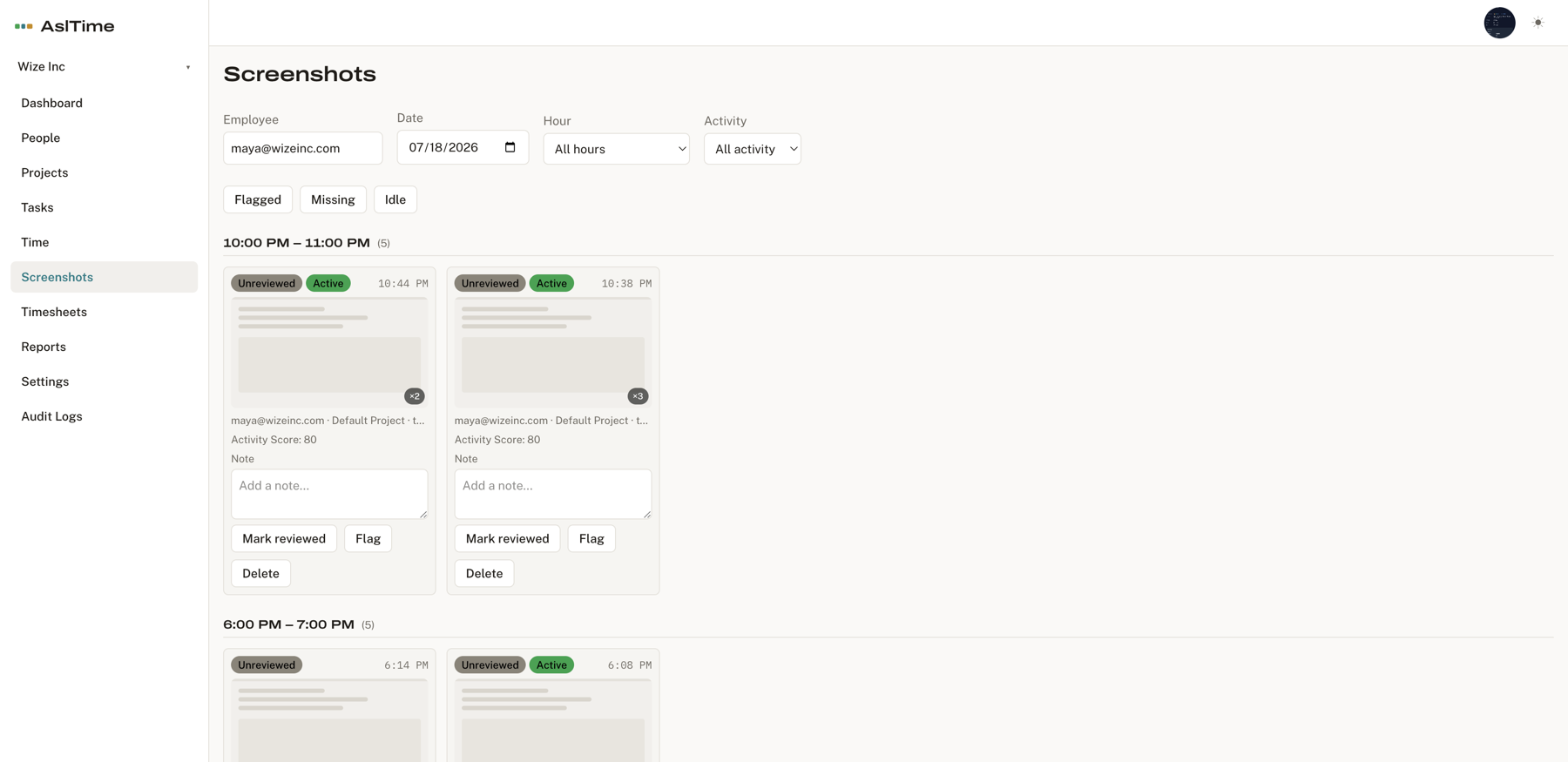Screen dimensions: 1568x762
Task: Click the 10:00 PM – 11:00 PM group heading
Action: coord(296,243)
